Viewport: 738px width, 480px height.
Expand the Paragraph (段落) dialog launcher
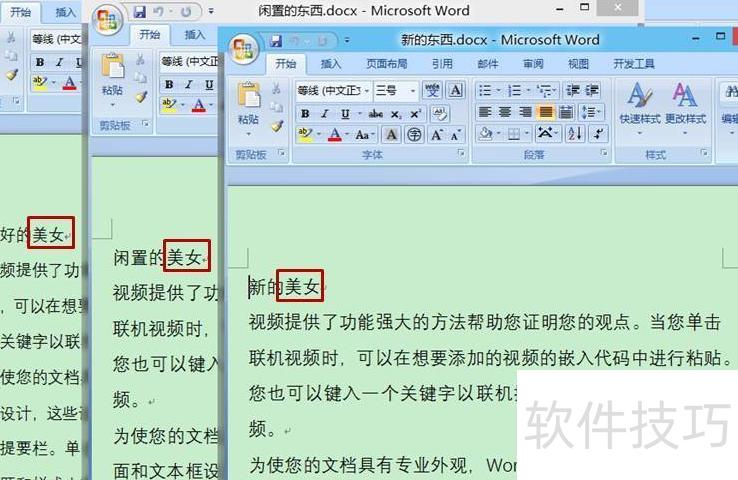coord(603,153)
